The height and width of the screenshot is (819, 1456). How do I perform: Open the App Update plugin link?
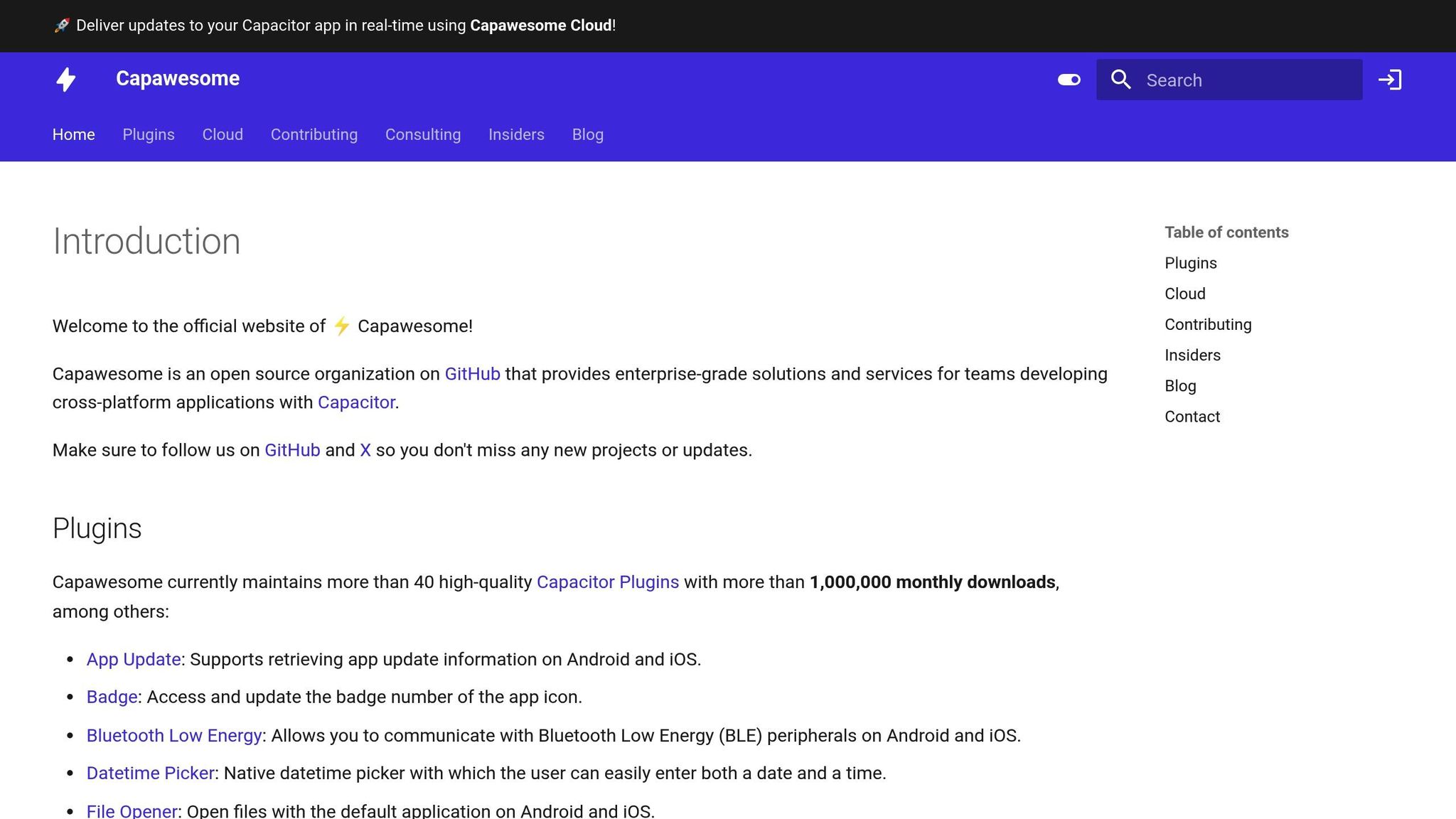[x=134, y=659]
